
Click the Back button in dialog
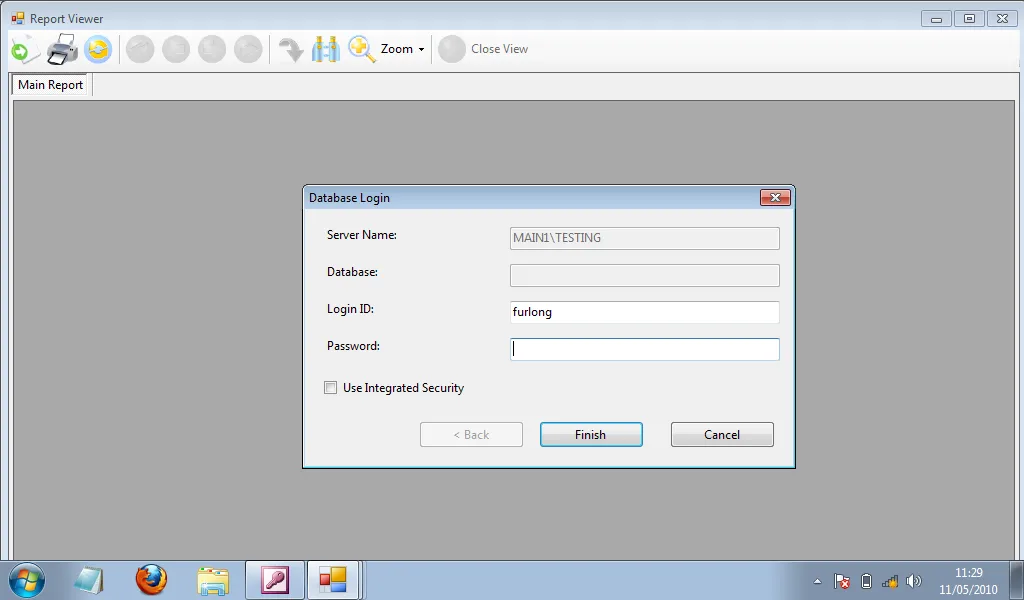point(472,435)
